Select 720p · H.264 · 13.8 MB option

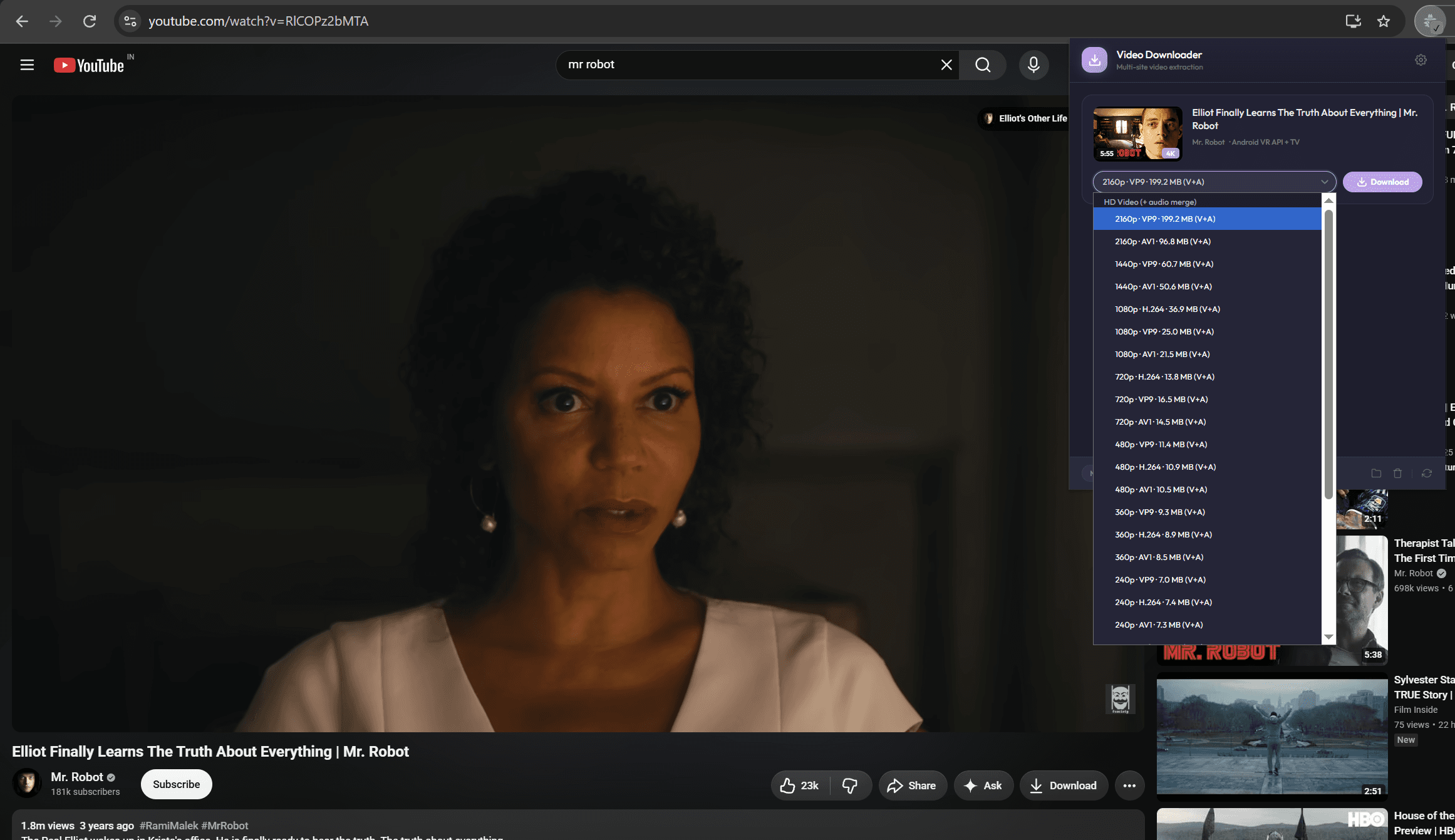(1207, 376)
